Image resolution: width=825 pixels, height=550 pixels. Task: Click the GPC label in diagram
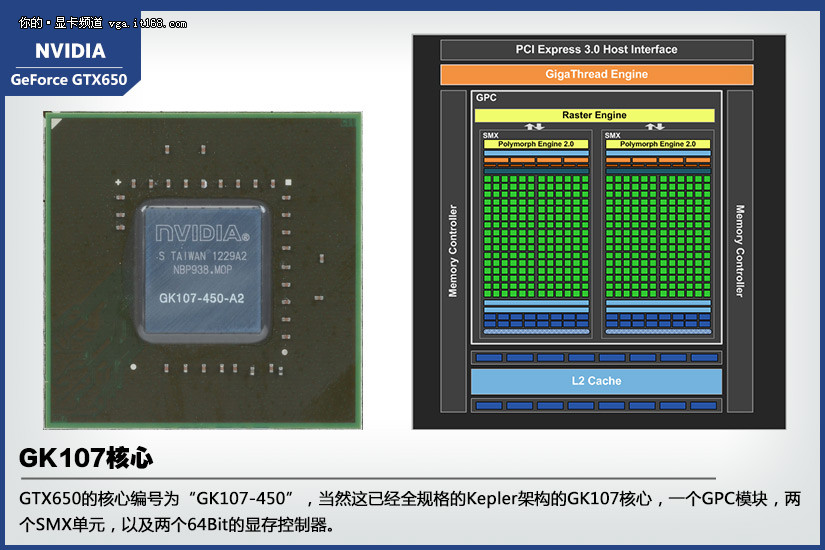[486, 97]
